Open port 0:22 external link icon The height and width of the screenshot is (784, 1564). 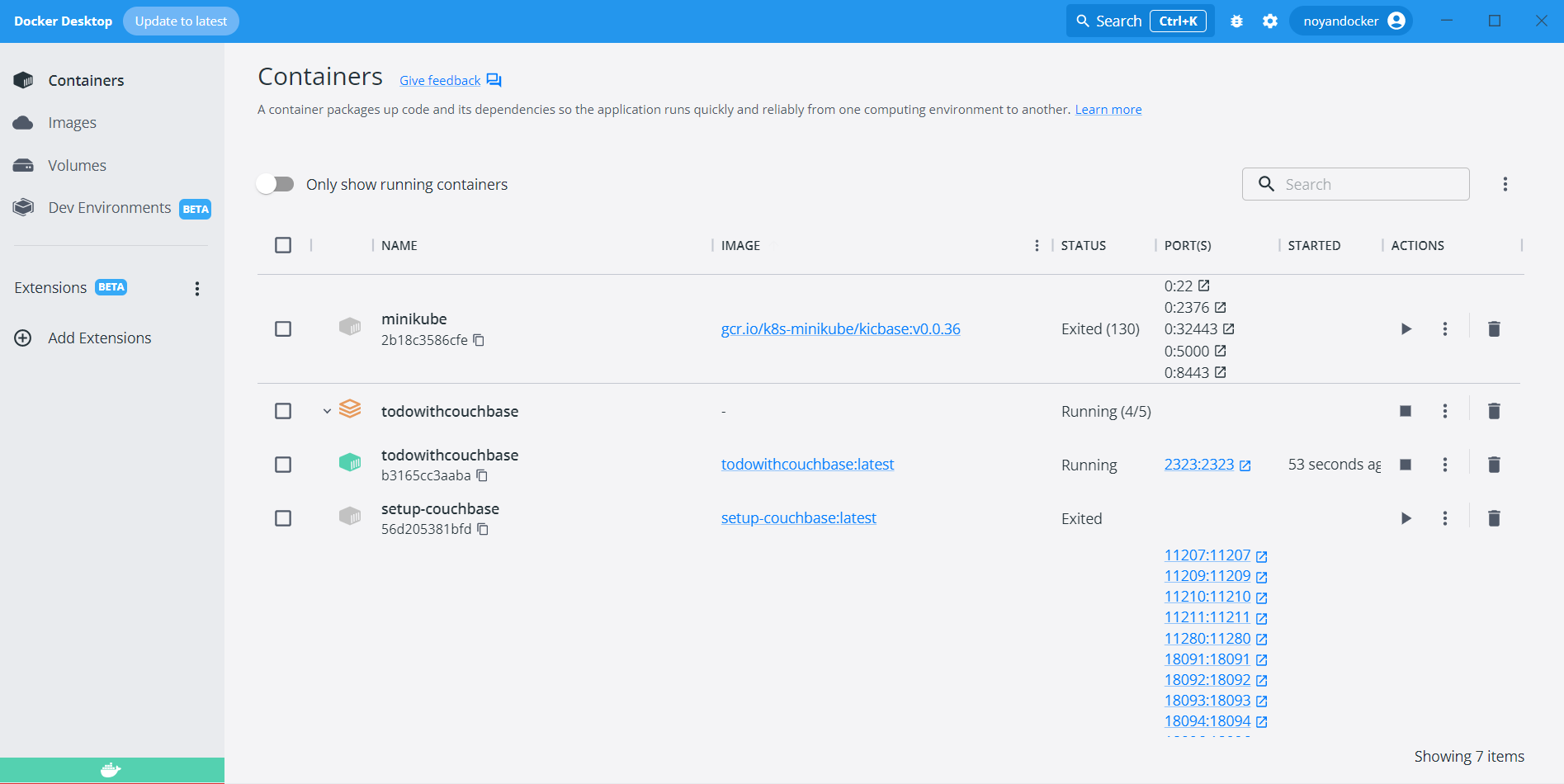(x=1204, y=286)
